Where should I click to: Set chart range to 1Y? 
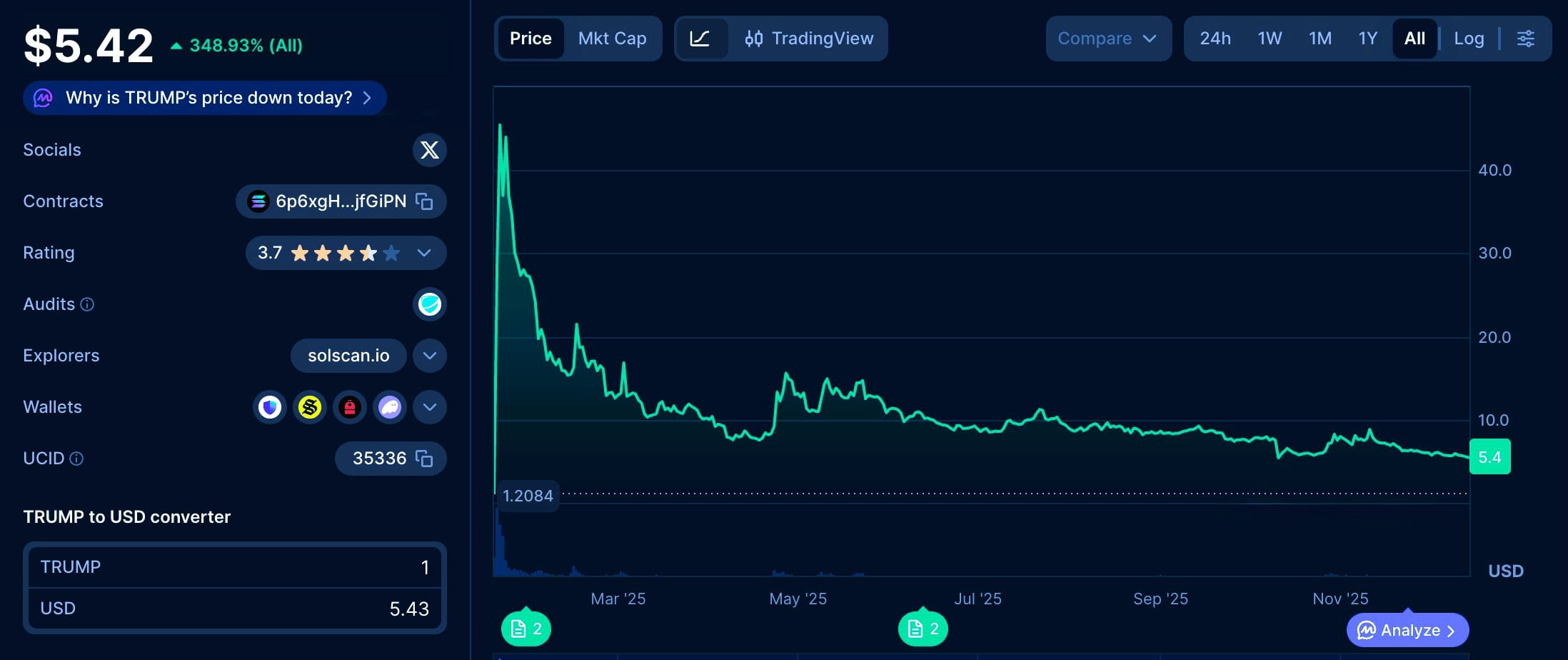[x=1368, y=39]
